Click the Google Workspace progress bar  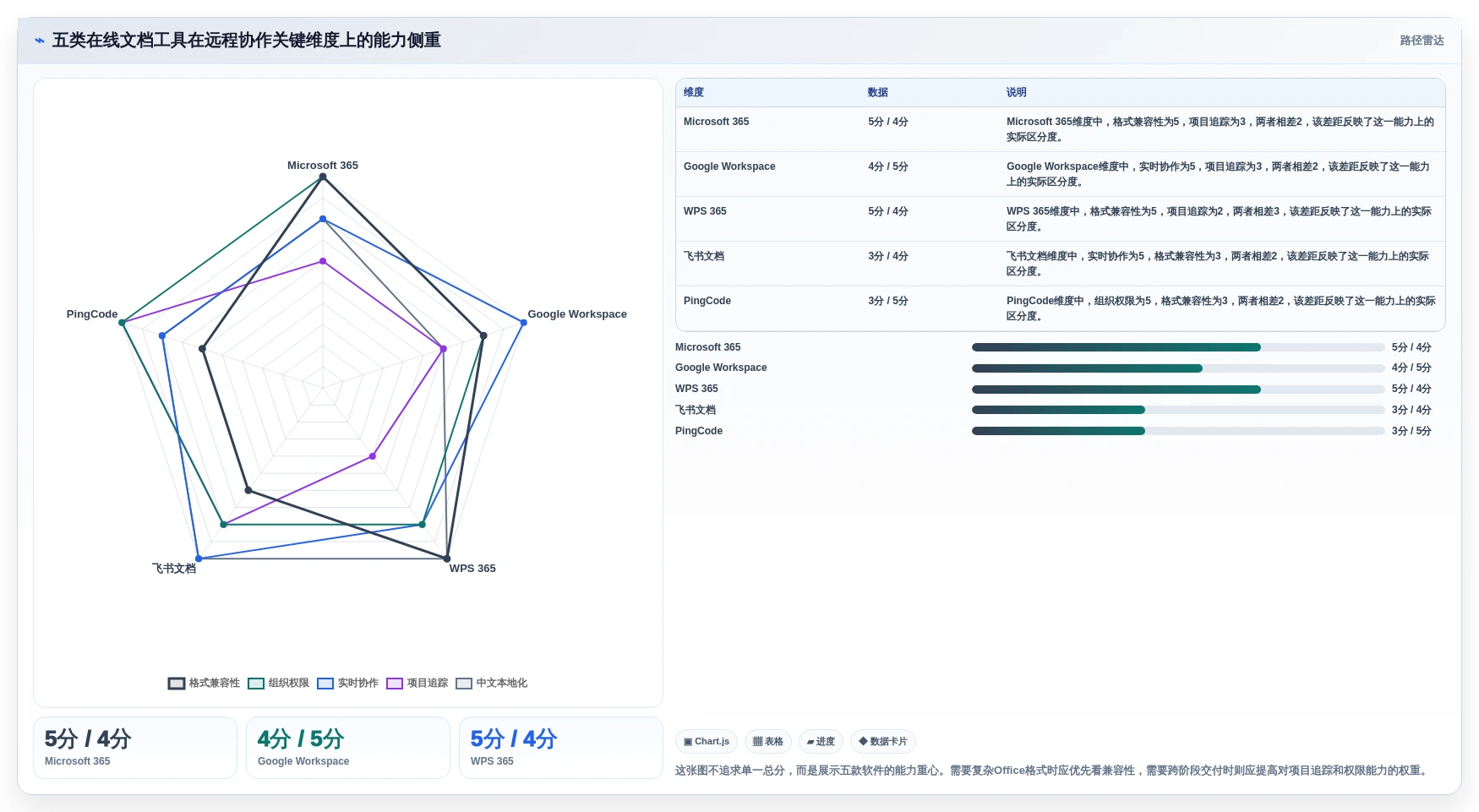[x=1178, y=368]
